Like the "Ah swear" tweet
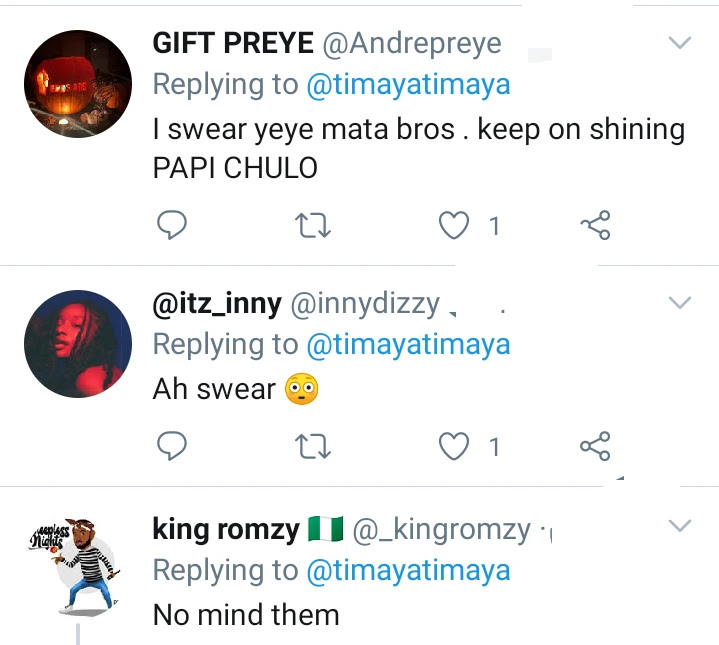This screenshot has height=645, width=719. (x=455, y=446)
